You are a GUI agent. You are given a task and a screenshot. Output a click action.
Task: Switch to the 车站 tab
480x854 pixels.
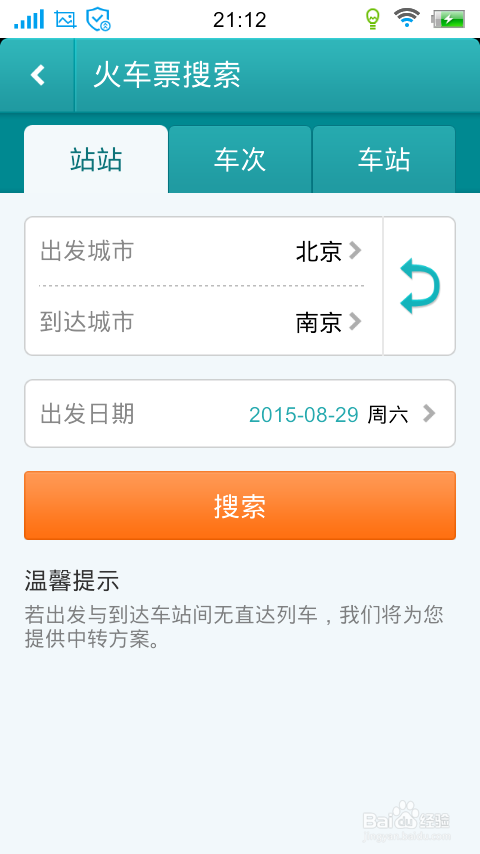coord(384,159)
